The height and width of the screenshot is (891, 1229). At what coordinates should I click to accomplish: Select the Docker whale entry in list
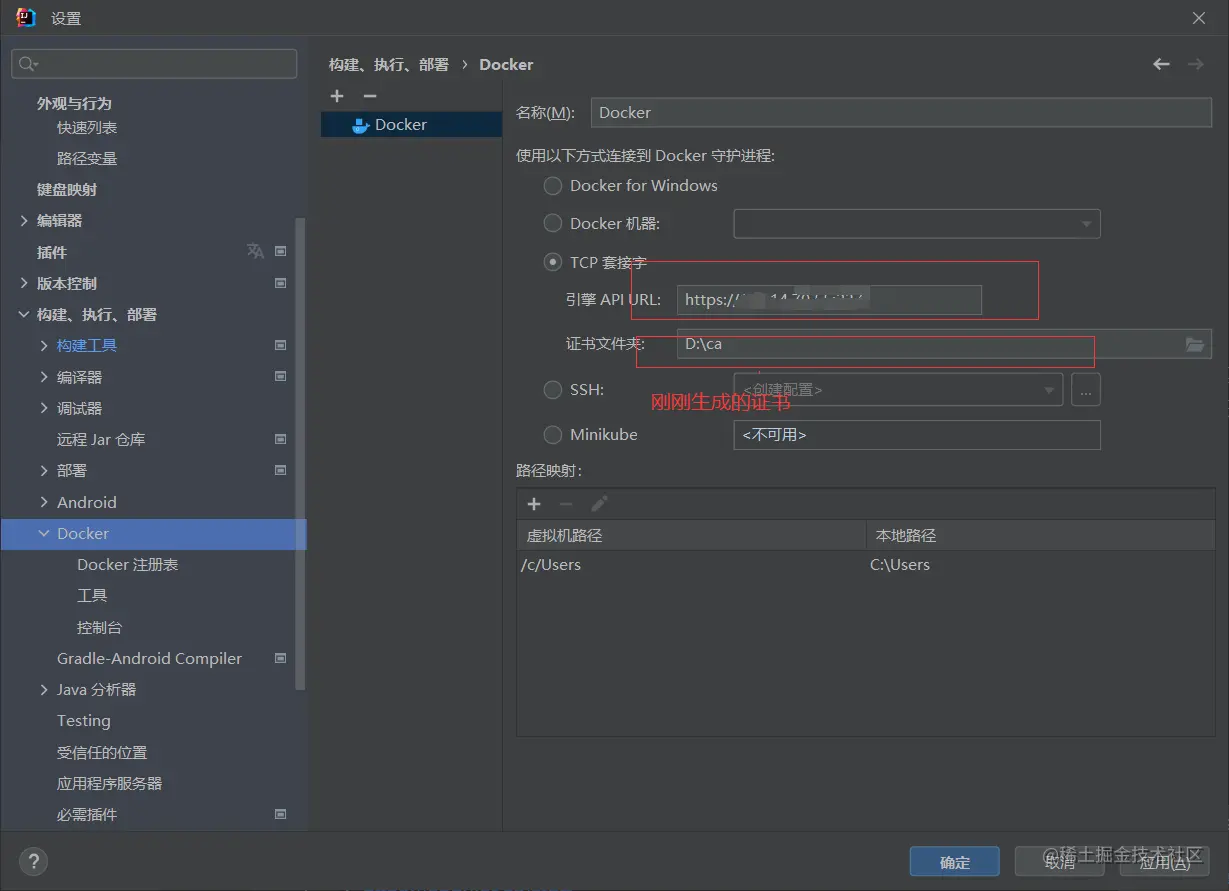[x=411, y=125]
